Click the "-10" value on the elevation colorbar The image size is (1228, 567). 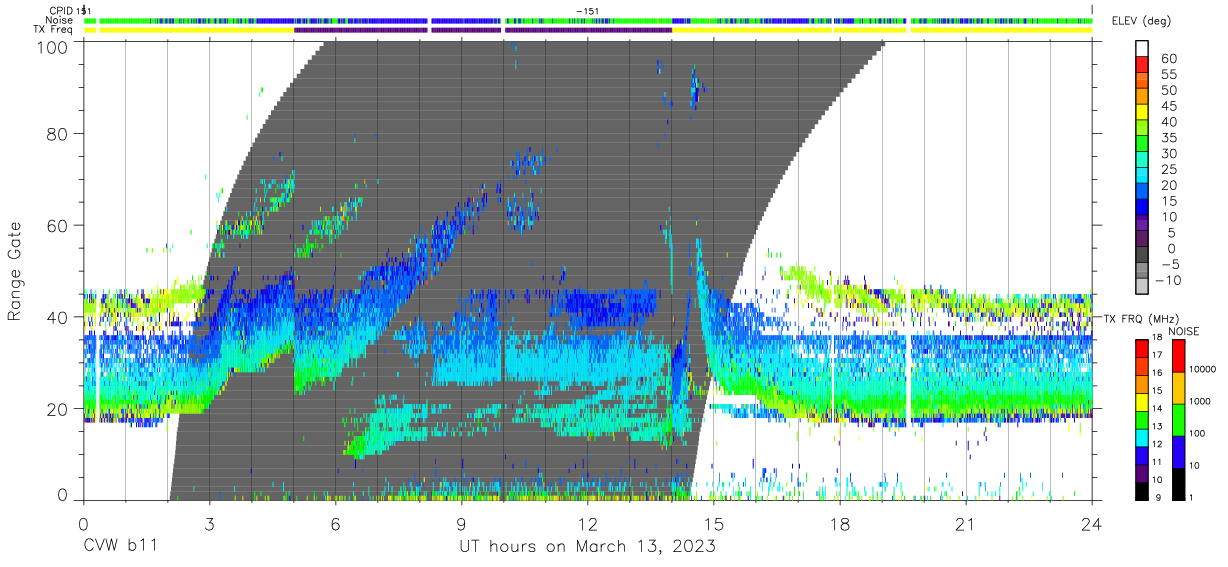click(x=1166, y=280)
